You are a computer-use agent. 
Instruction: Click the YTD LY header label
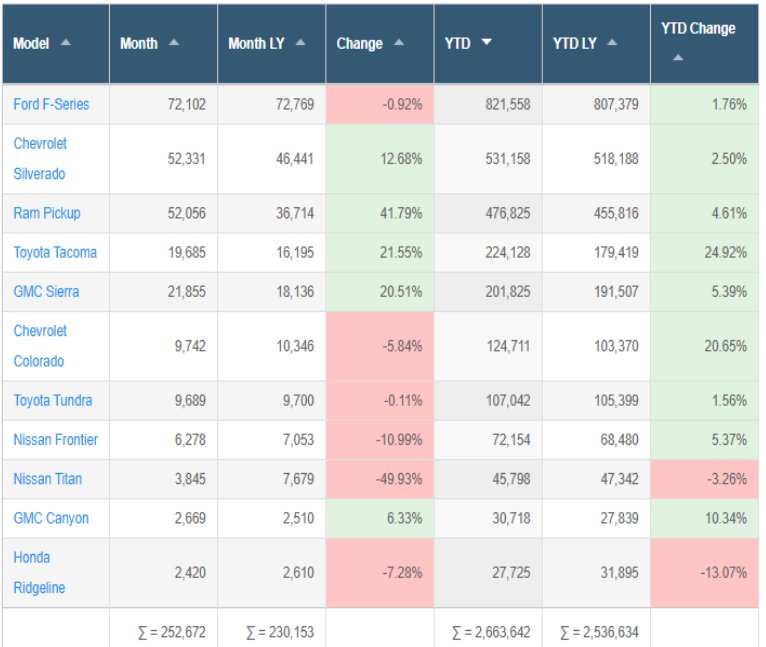(574, 43)
